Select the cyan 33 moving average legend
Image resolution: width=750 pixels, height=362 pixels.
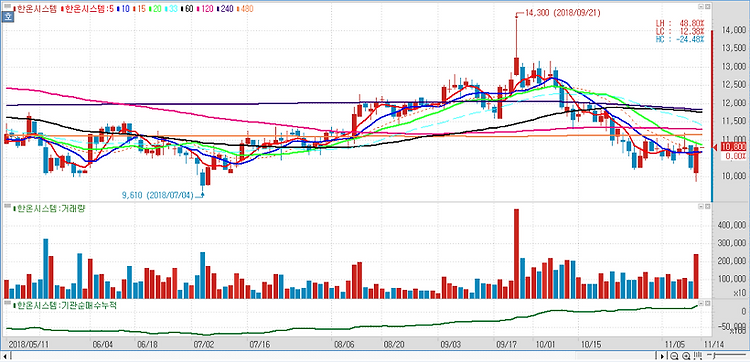(171, 9)
